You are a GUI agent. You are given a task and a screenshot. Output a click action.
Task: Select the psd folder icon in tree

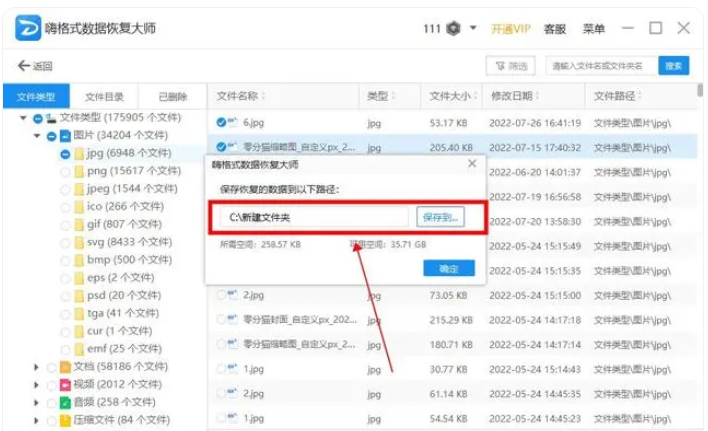pyautogui.click(x=78, y=295)
